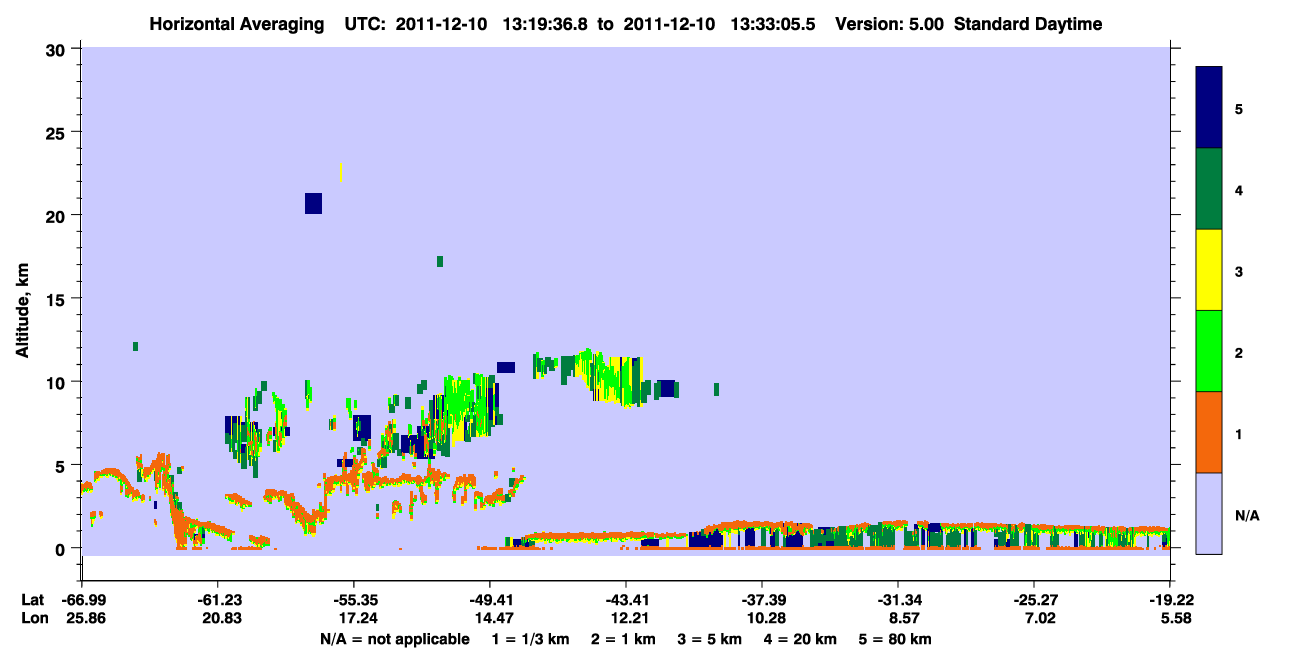Click the bright green colorbar segment labeled 2
The height and width of the screenshot is (667, 1300).
1209,351
